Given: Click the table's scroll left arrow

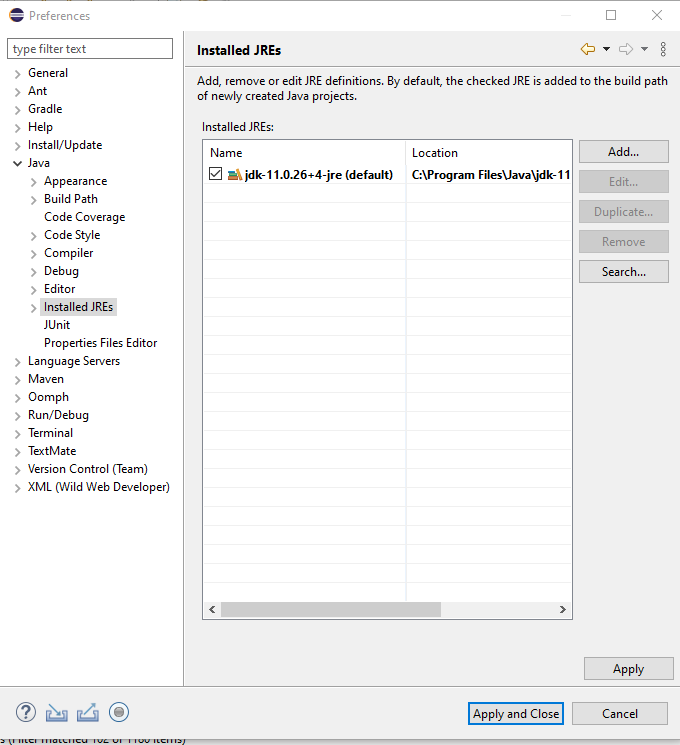Looking at the screenshot, I should point(212,610).
